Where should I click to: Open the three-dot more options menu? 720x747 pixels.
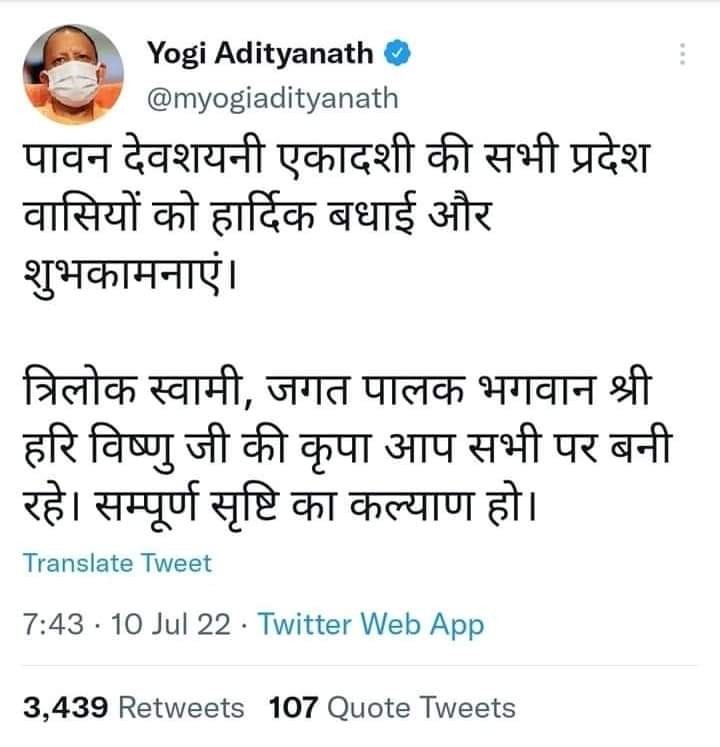(x=682, y=54)
